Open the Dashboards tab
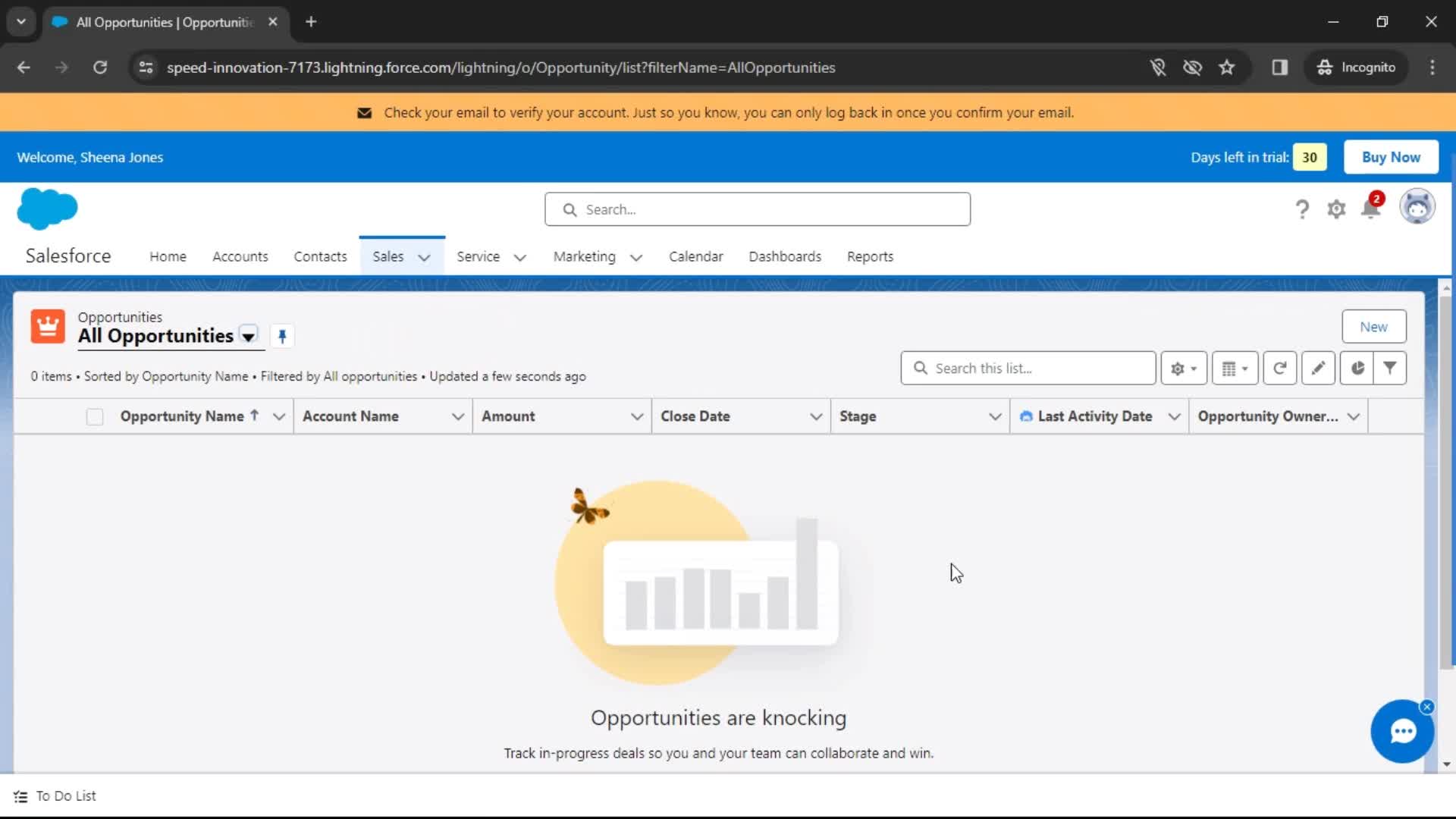 (785, 256)
